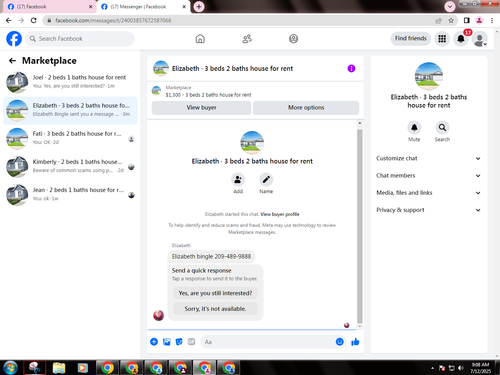Expand Customize chat section
The width and height of the screenshot is (500, 375).
429,158
